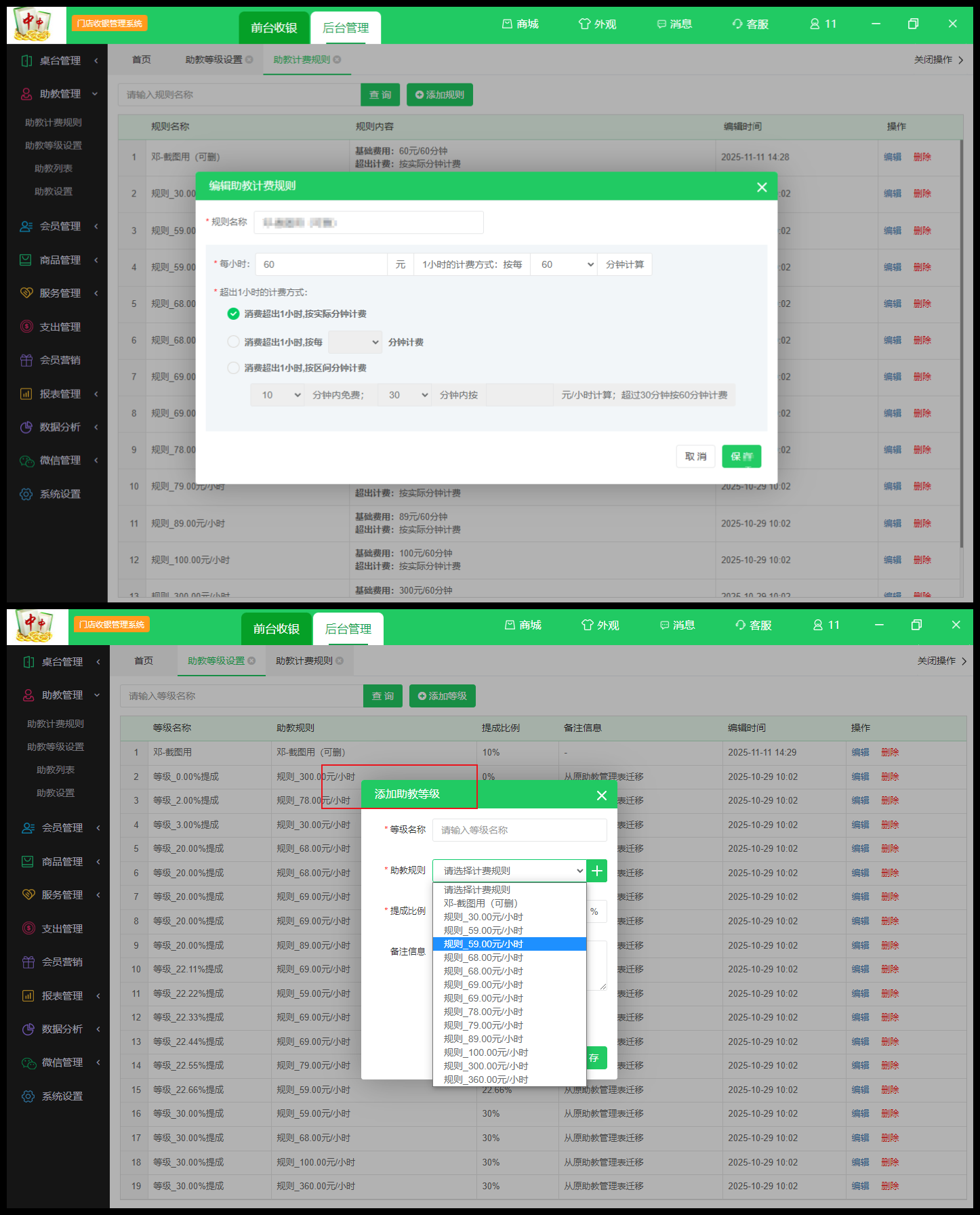Click the 添加等级 button

point(442,696)
